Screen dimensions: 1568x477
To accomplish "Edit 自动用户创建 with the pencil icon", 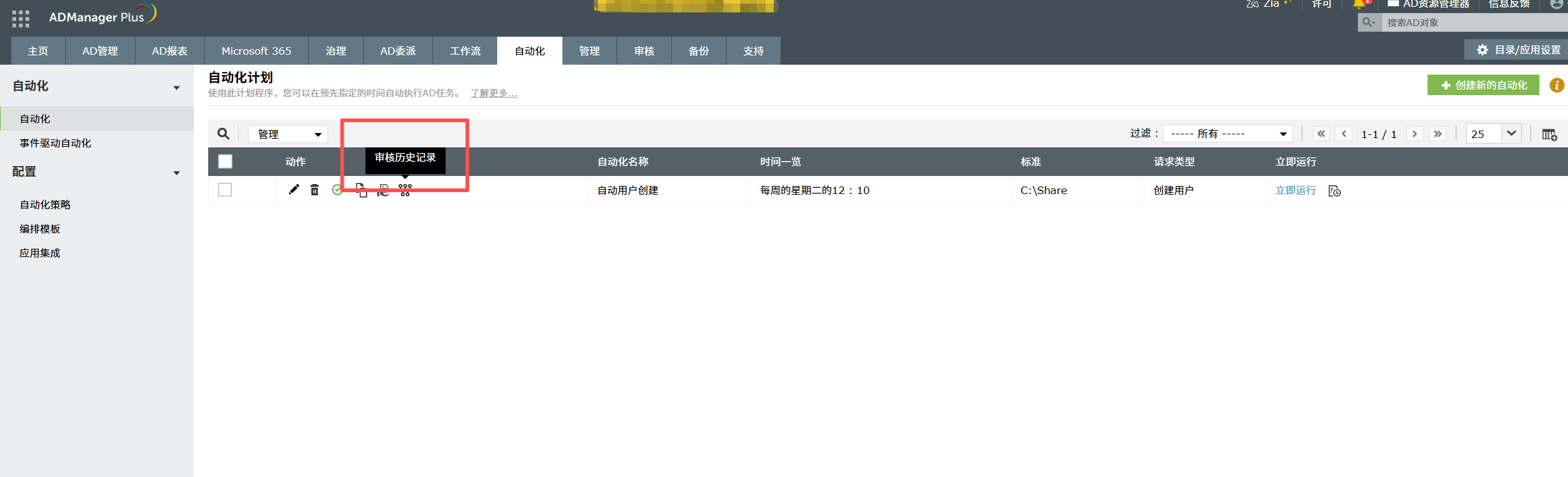I will [x=294, y=190].
